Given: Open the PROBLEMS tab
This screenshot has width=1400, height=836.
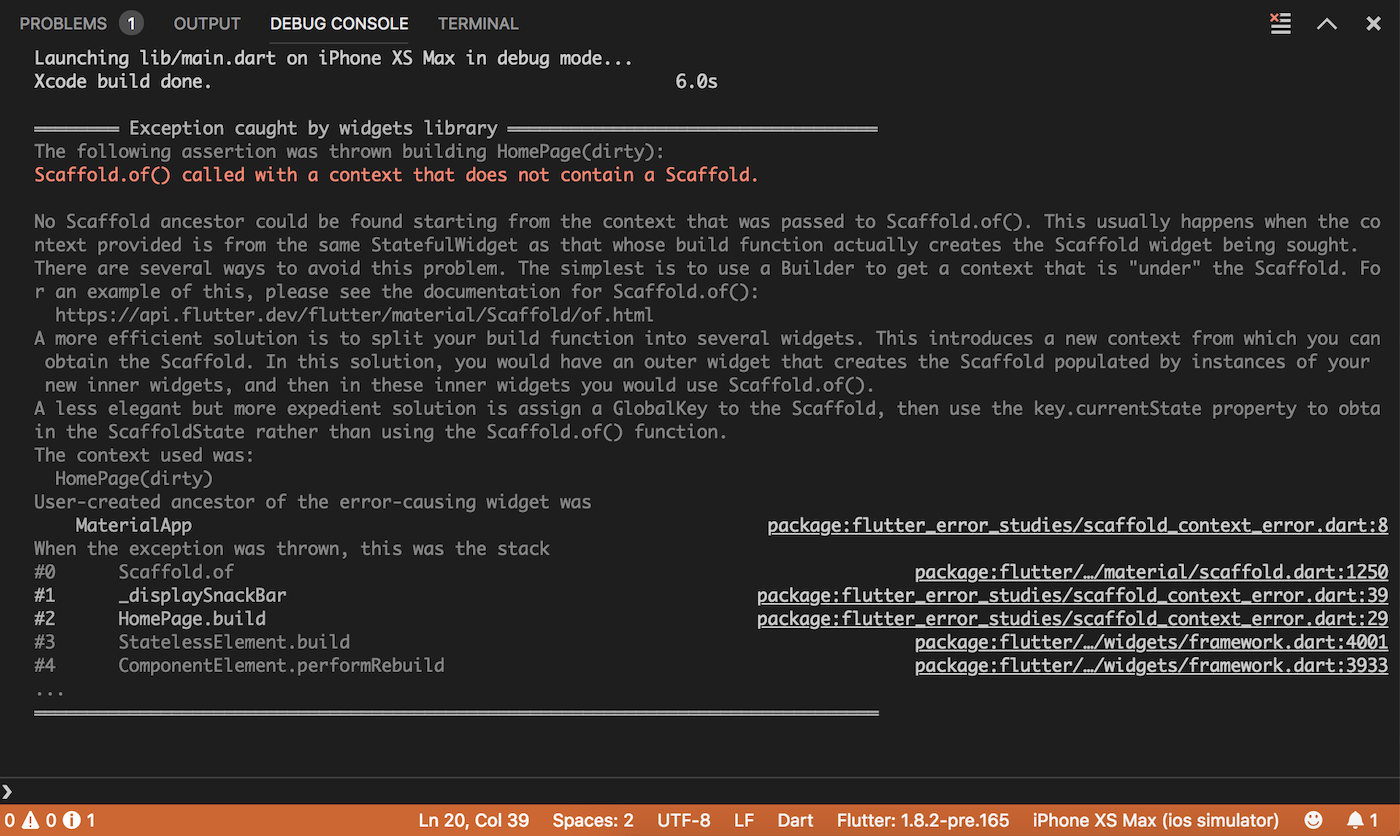Looking at the screenshot, I should 81,23.
